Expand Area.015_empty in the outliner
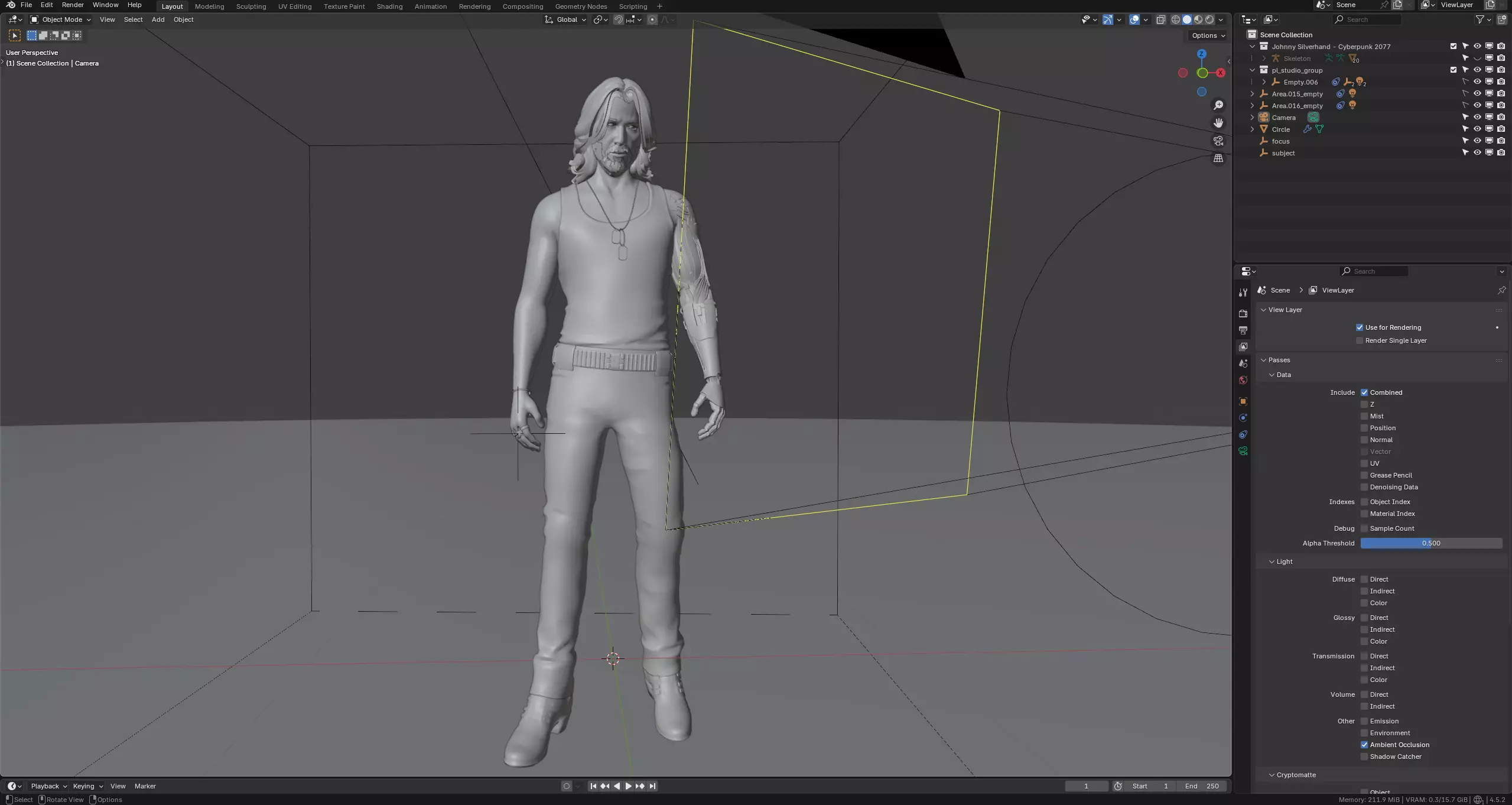Viewport: 1512px width, 805px height. (x=1252, y=93)
